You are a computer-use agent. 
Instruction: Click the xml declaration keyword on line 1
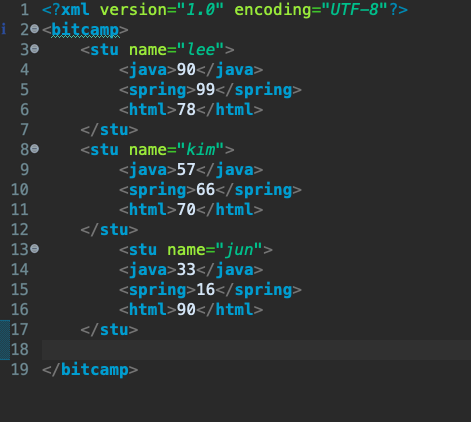click(x=75, y=10)
